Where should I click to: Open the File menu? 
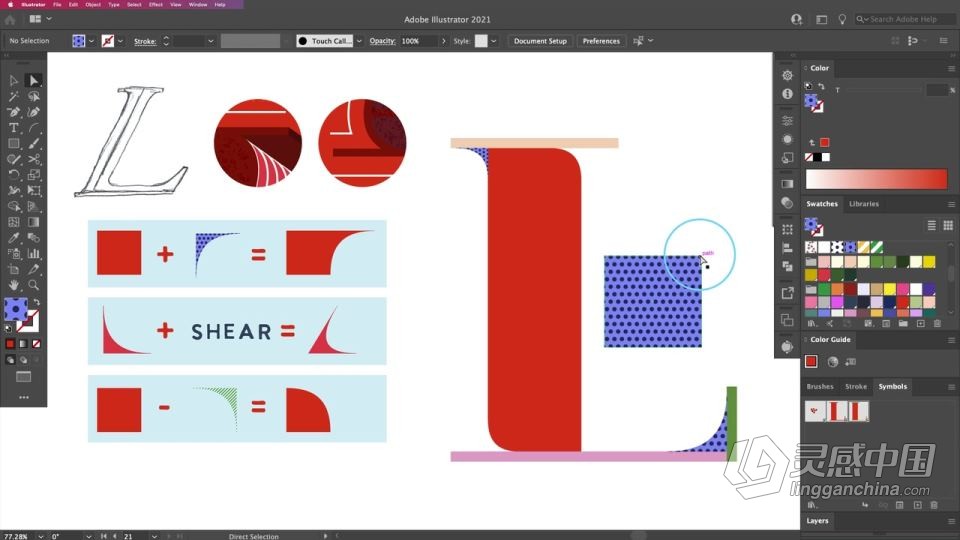(x=57, y=4)
